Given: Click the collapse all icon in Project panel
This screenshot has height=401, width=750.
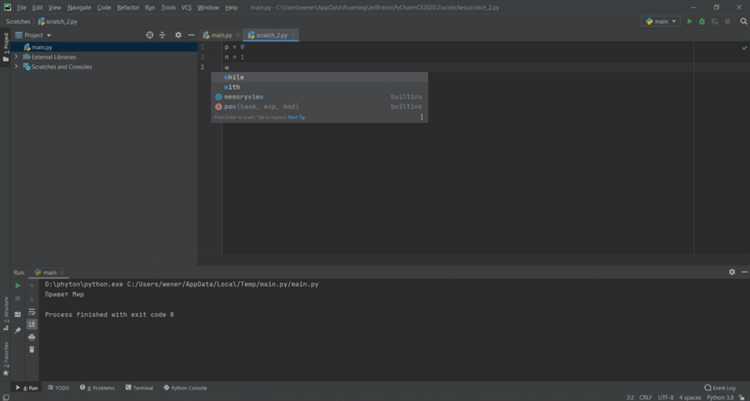Looking at the screenshot, I should point(163,35).
